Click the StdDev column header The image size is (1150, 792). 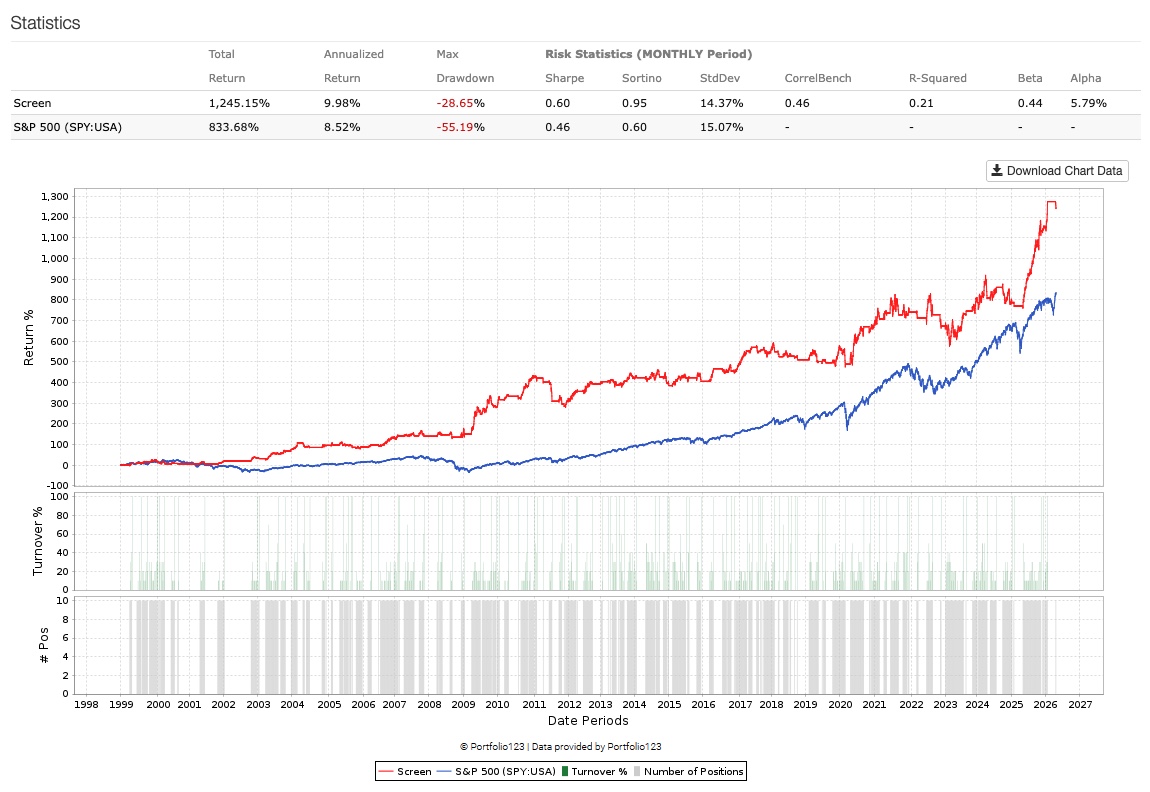click(x=719, y=78)
